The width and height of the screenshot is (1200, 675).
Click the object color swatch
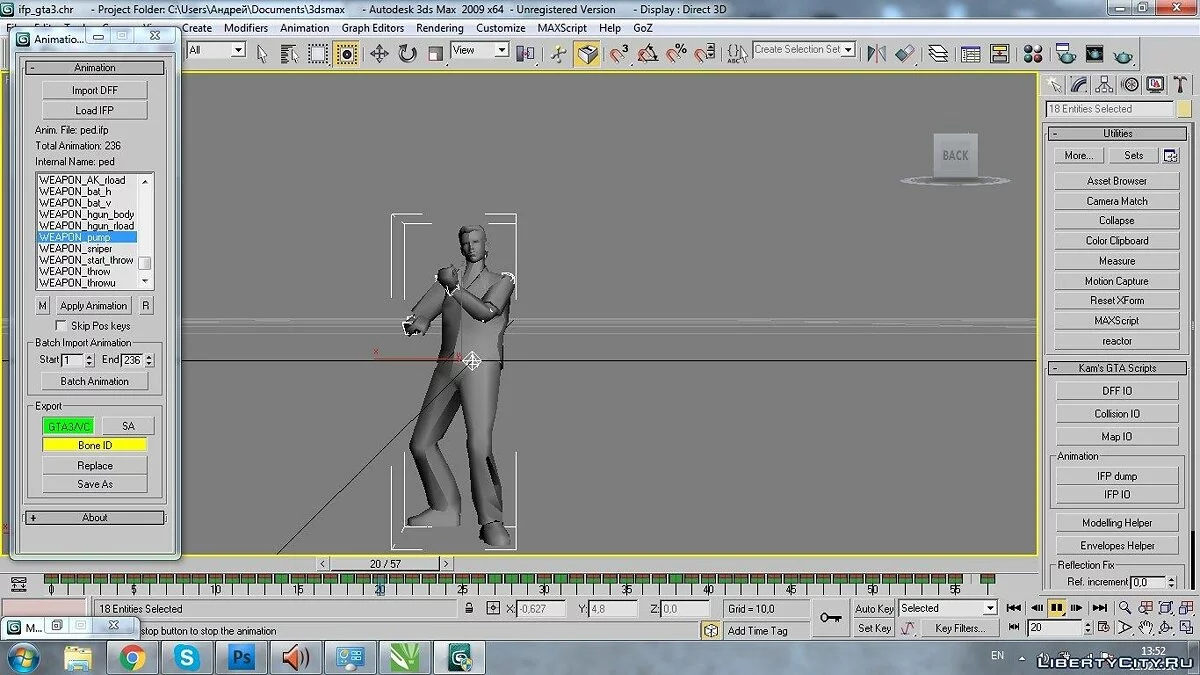point(1184,109)
